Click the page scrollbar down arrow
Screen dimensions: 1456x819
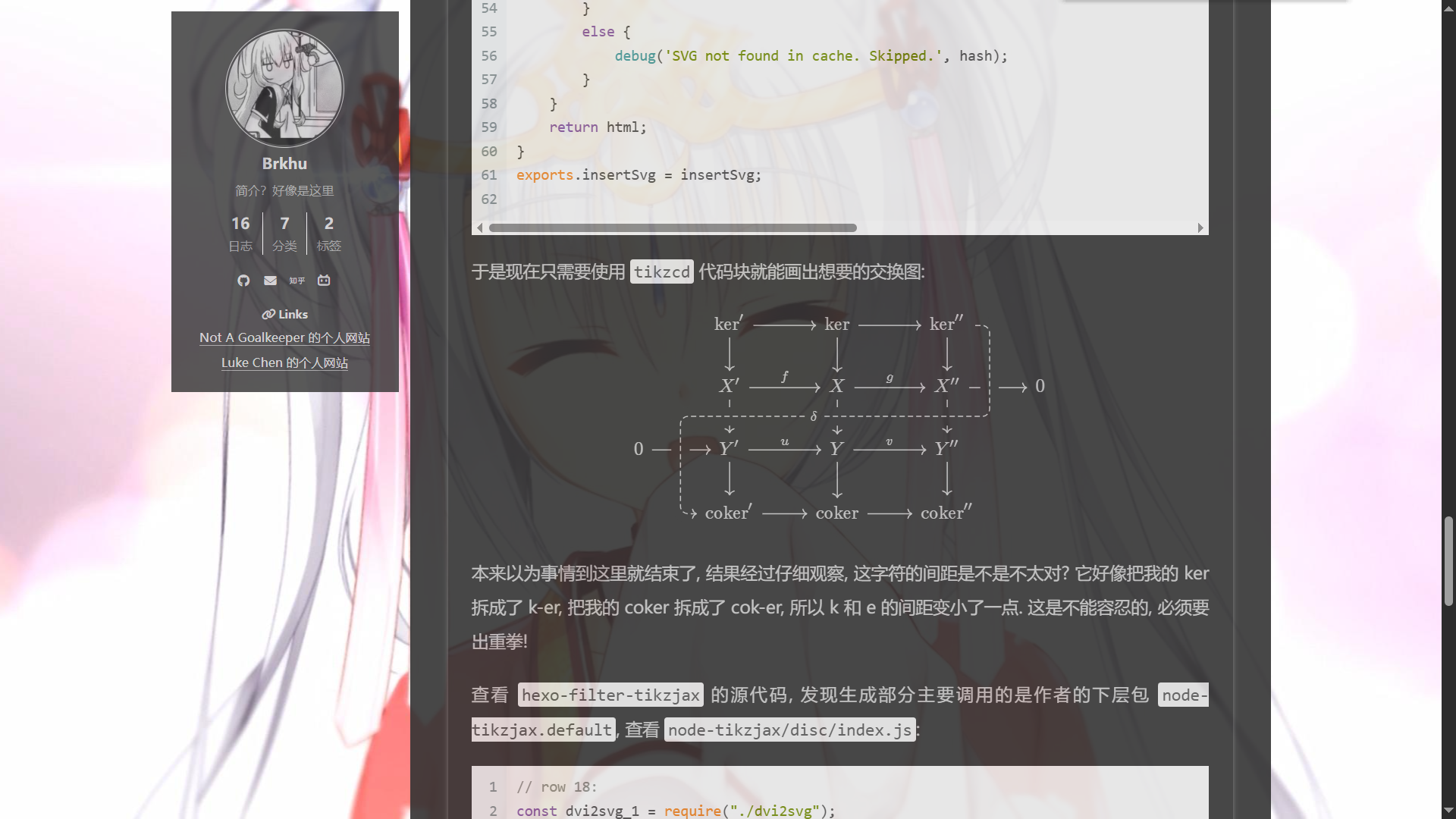[x=1448, y=811]
